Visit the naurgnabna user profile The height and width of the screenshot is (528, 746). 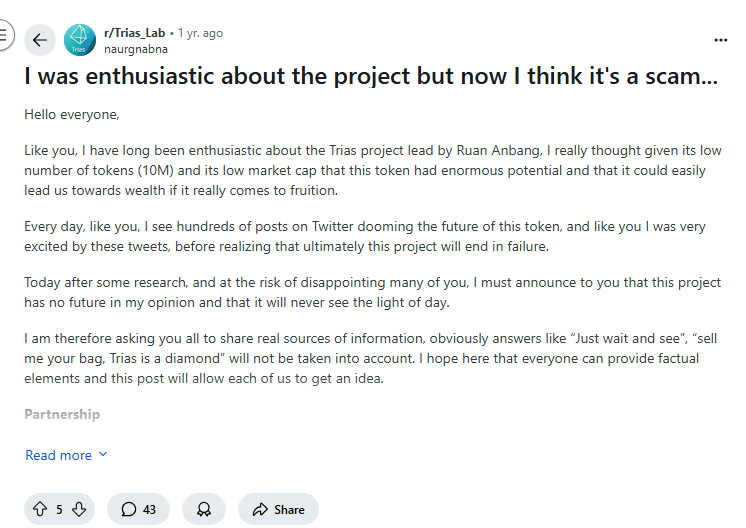[136, 48]
